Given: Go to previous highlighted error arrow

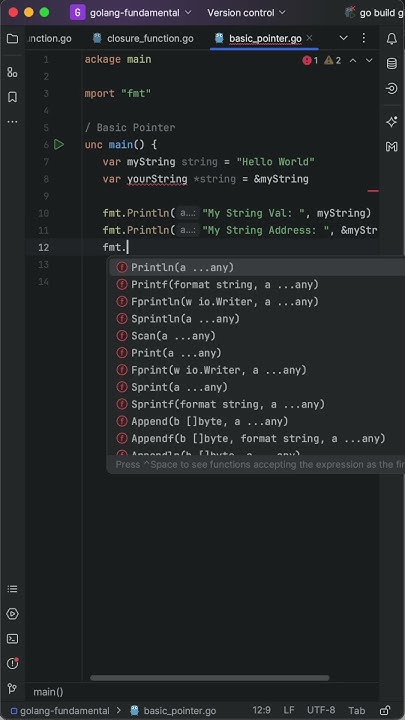Looking at the screenshot, I should click(x=353, y=60).
